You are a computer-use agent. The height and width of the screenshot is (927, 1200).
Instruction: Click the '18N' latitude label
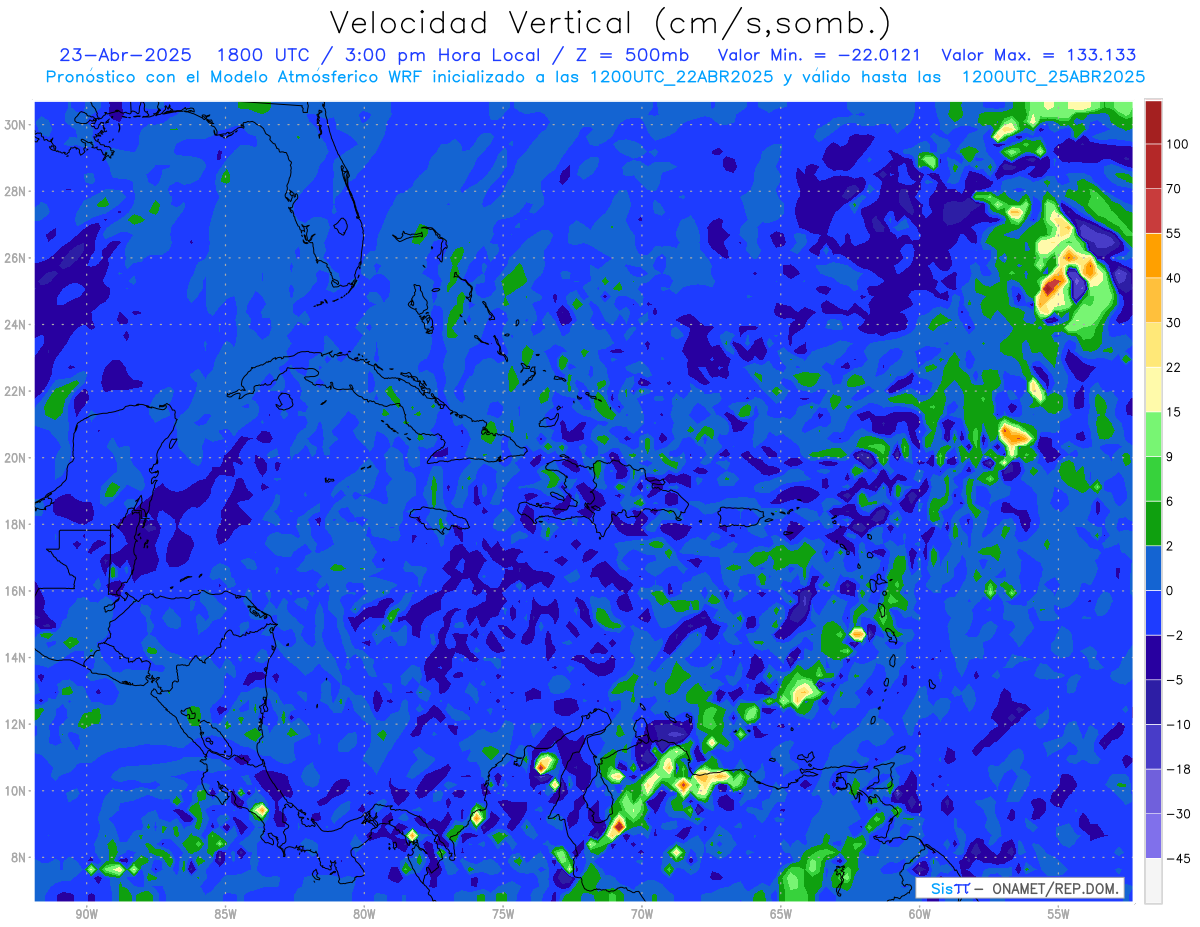tap(15, 524)
